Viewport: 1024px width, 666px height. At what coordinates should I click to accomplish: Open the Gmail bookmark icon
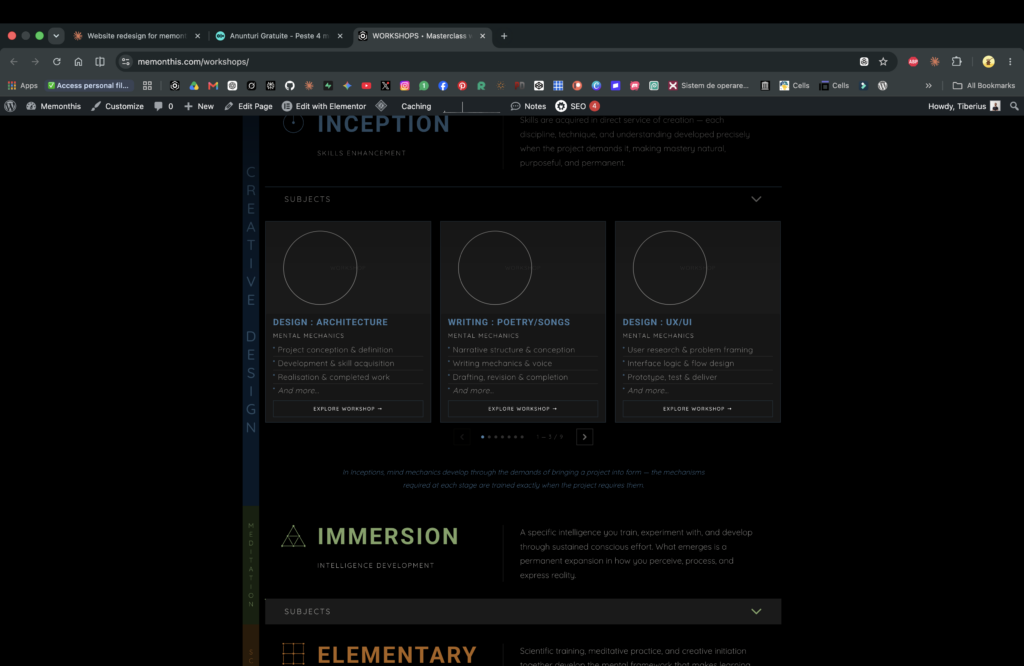(x=213, y=86)
